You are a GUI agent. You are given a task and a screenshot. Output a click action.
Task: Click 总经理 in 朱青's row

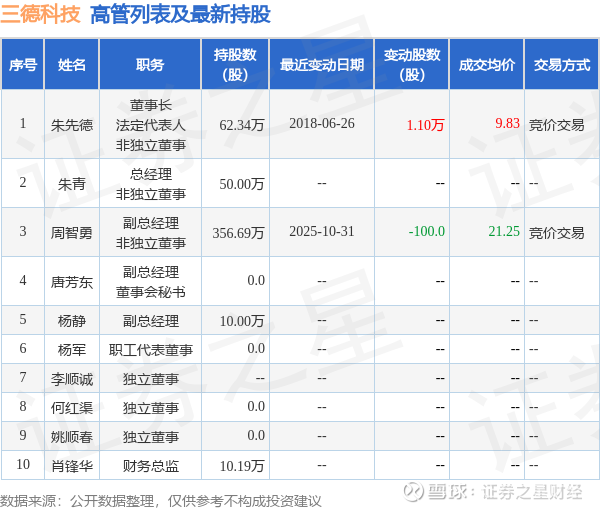pos(150,174)
